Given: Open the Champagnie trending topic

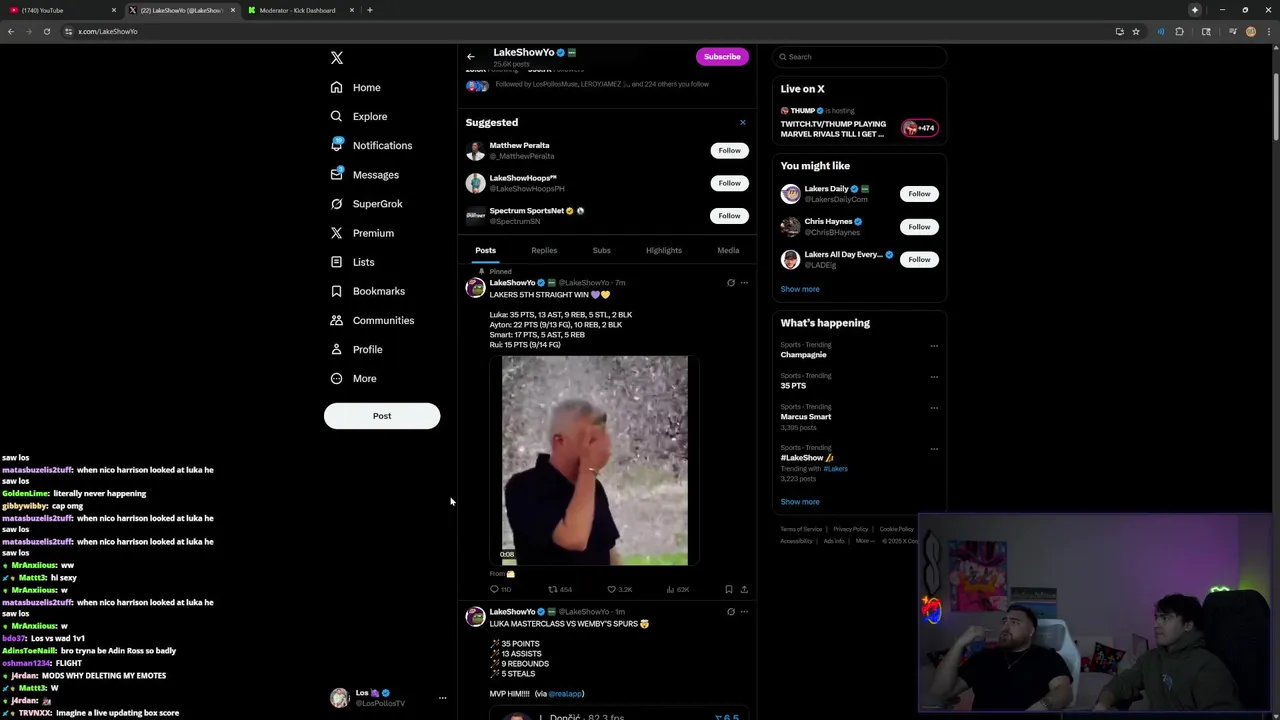Looking at the screenshot, I should point(803,354).
